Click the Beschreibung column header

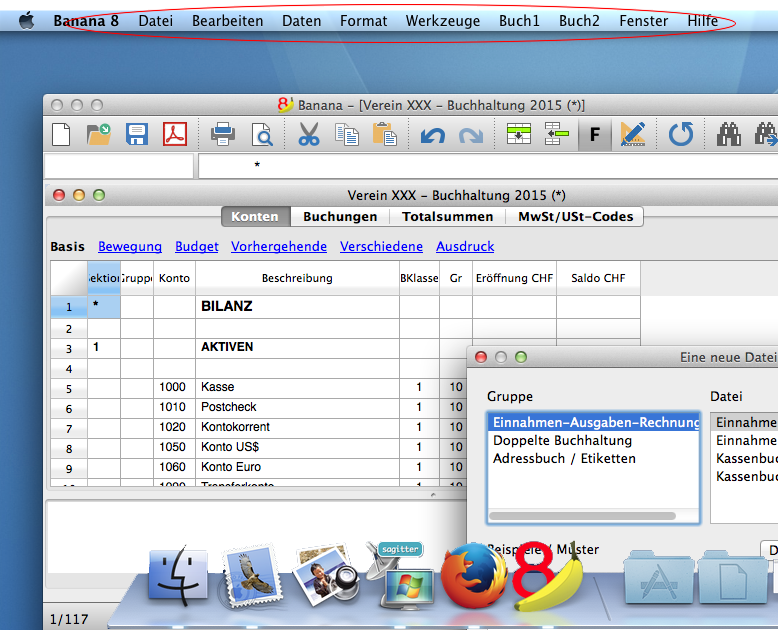(297, 278)
